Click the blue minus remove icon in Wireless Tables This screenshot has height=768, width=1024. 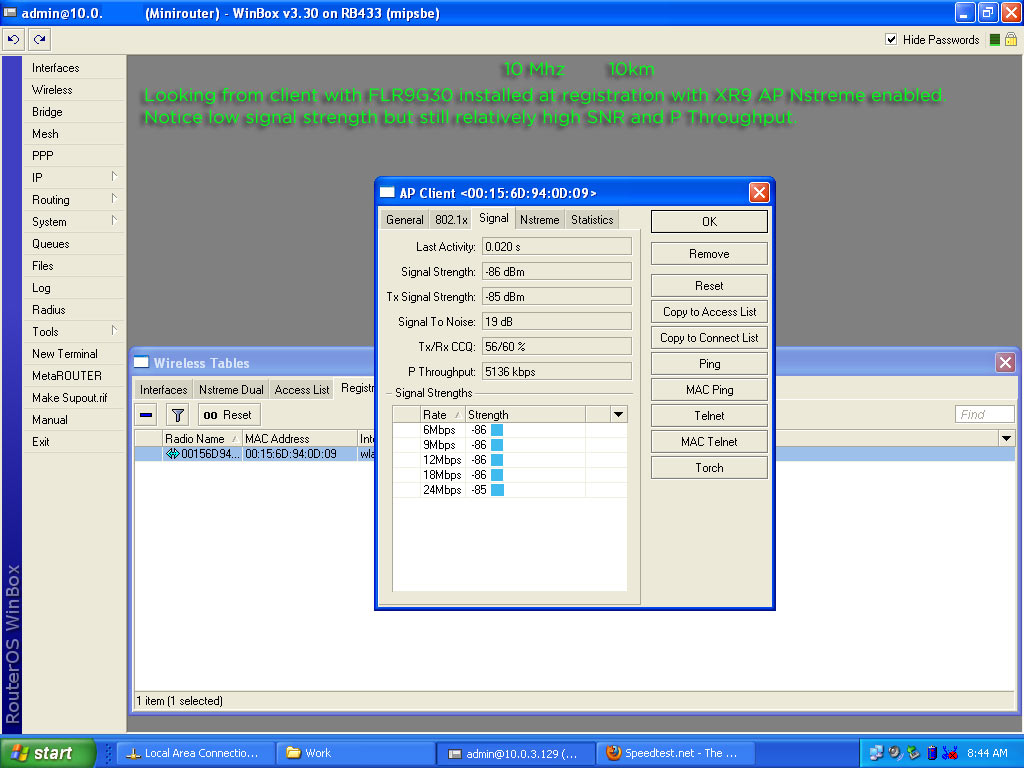[146, 415]
